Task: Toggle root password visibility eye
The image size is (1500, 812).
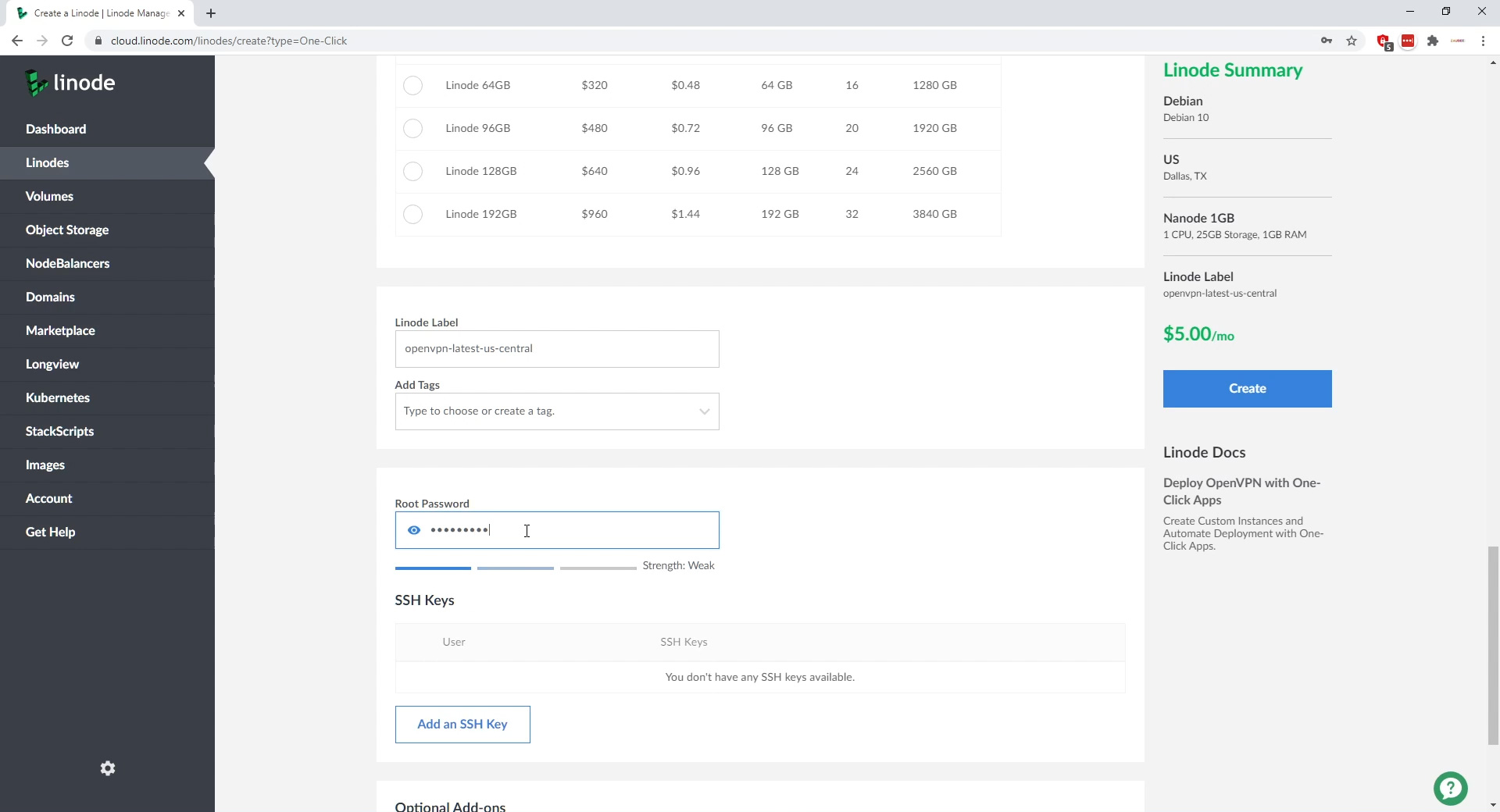Action: (414, 530)
